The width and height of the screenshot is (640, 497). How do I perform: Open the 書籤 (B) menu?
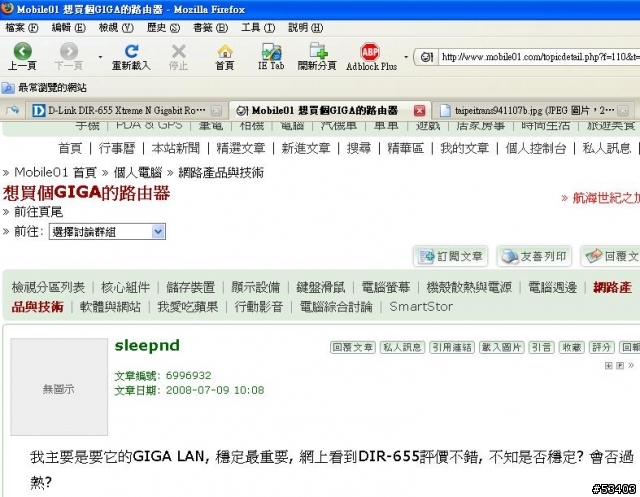(x=211, y=28)
